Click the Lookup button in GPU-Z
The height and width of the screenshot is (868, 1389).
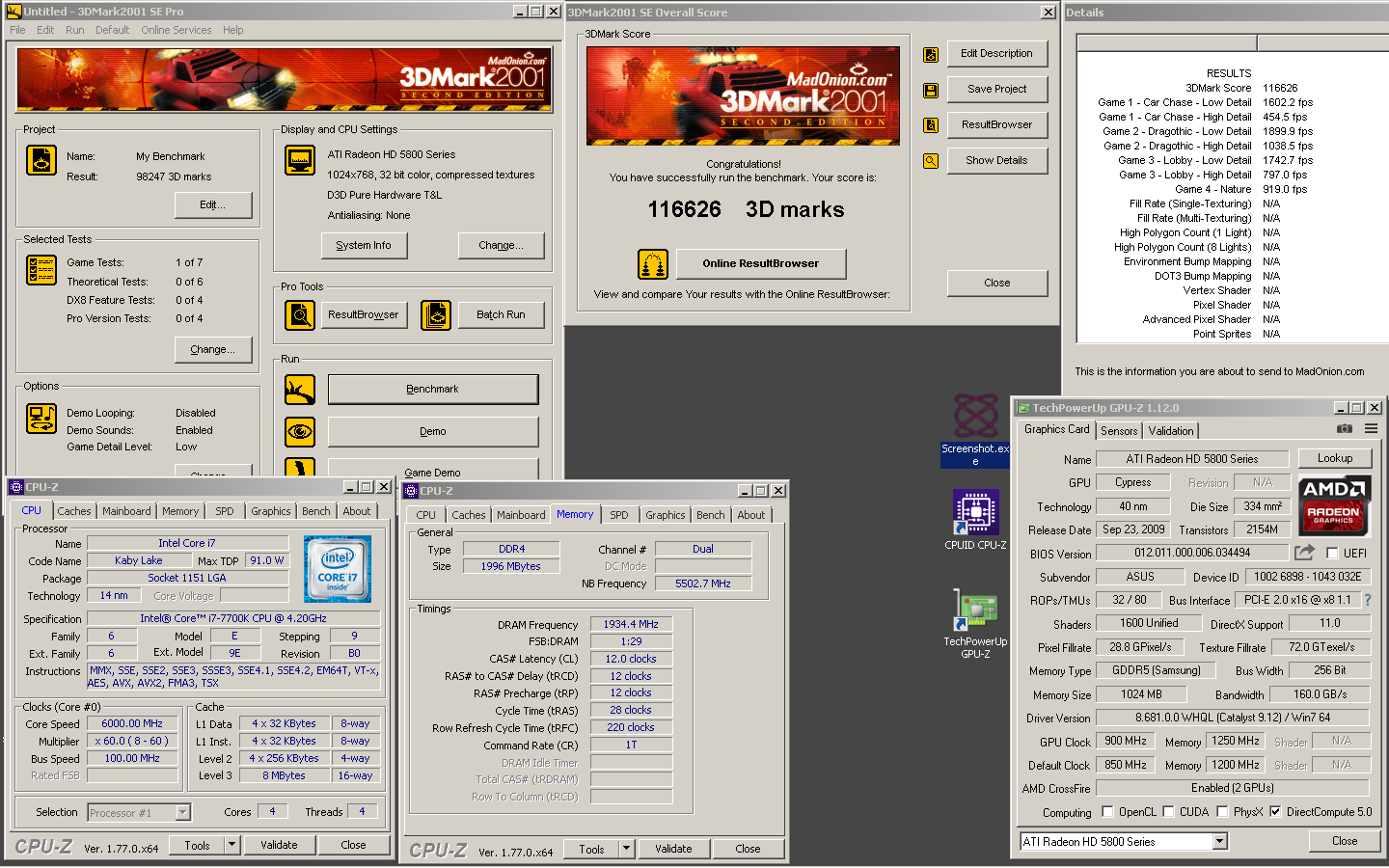pos(1335,458)
